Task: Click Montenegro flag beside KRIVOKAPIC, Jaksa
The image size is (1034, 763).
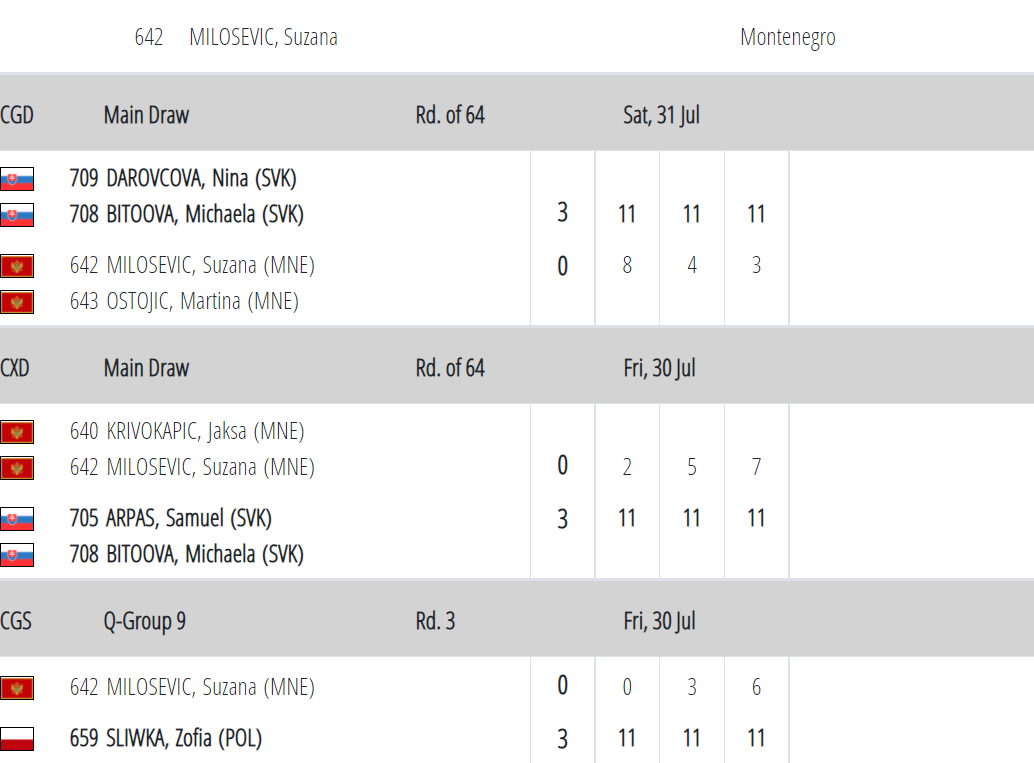Action: click(17, 432)
